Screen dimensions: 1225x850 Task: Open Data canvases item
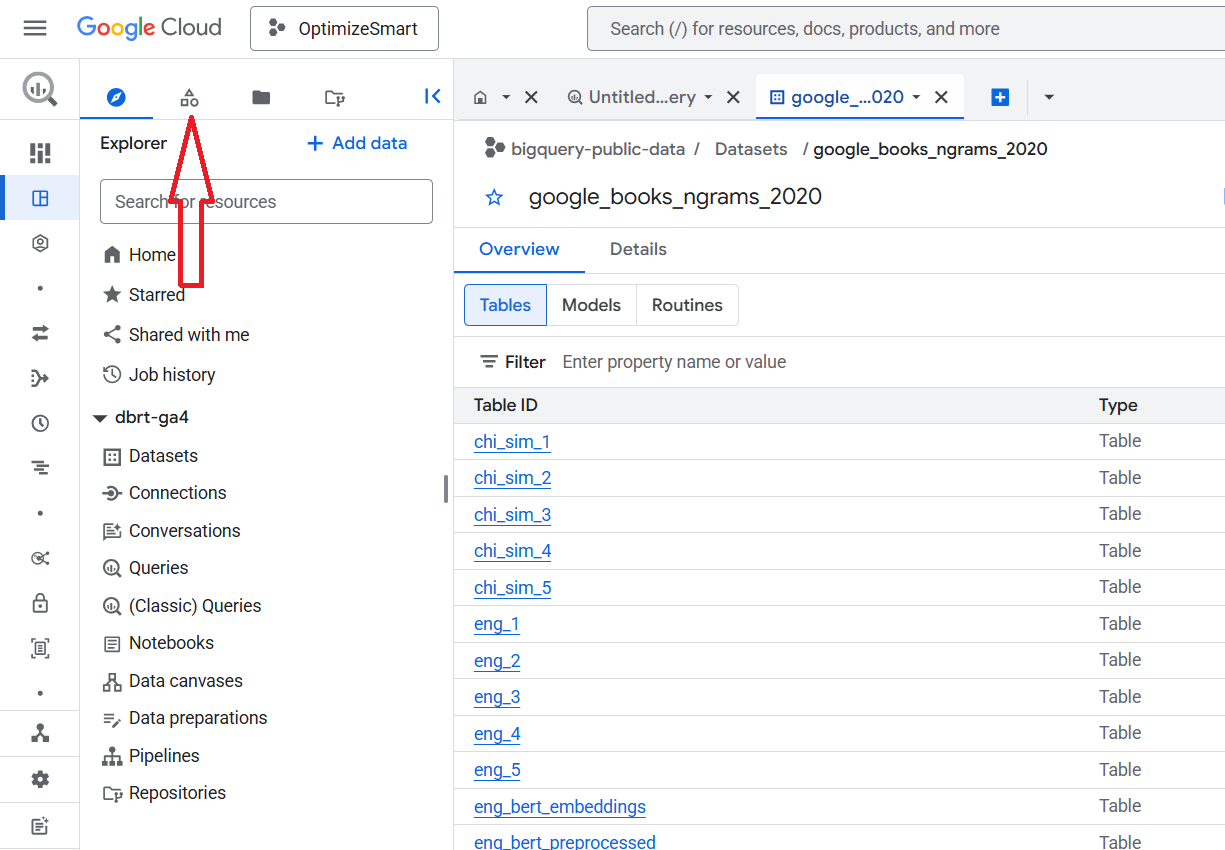point(172,681)
